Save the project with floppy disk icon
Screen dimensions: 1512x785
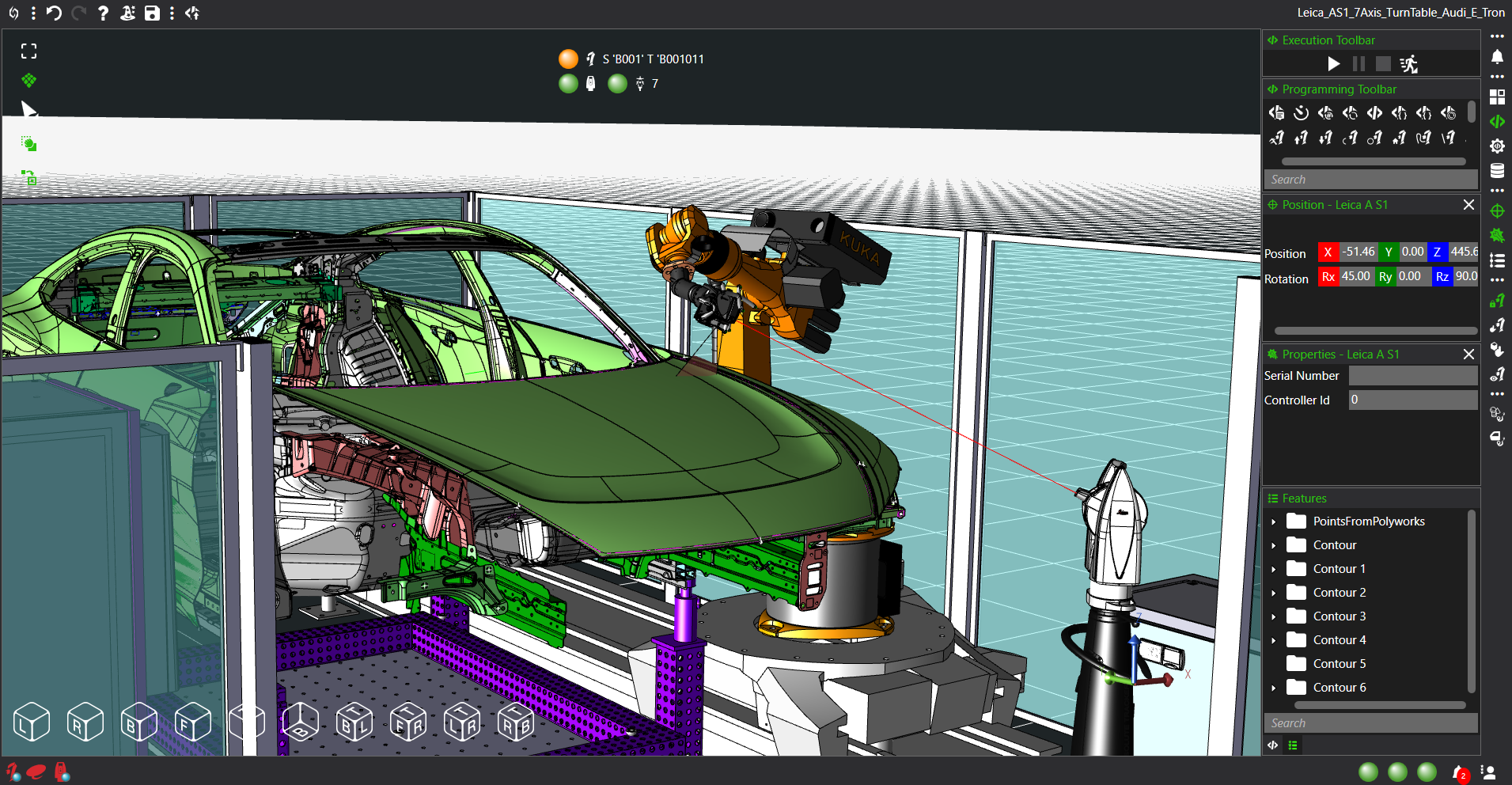(152, 13)
